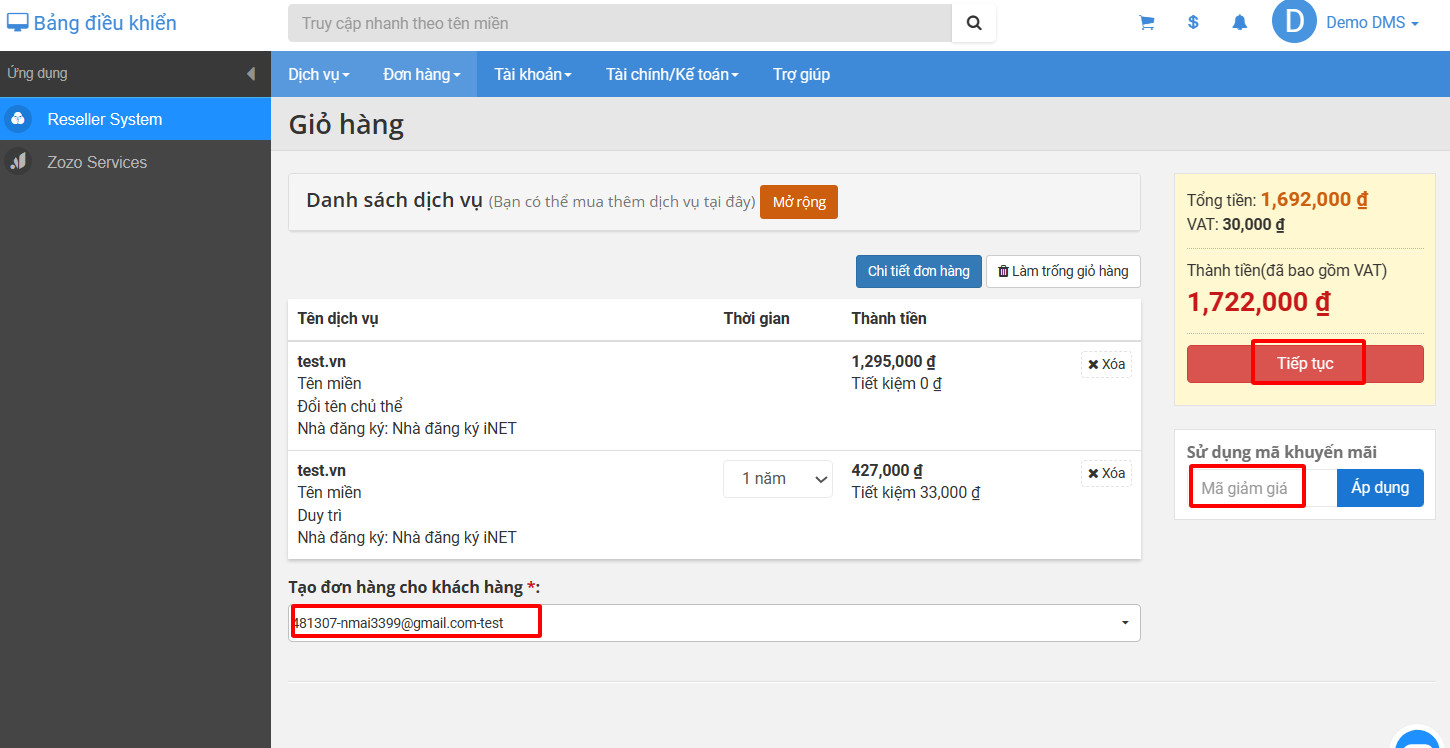Open the customer selection dropdown
Screen dimensions: 1450x748
[714, 623]
